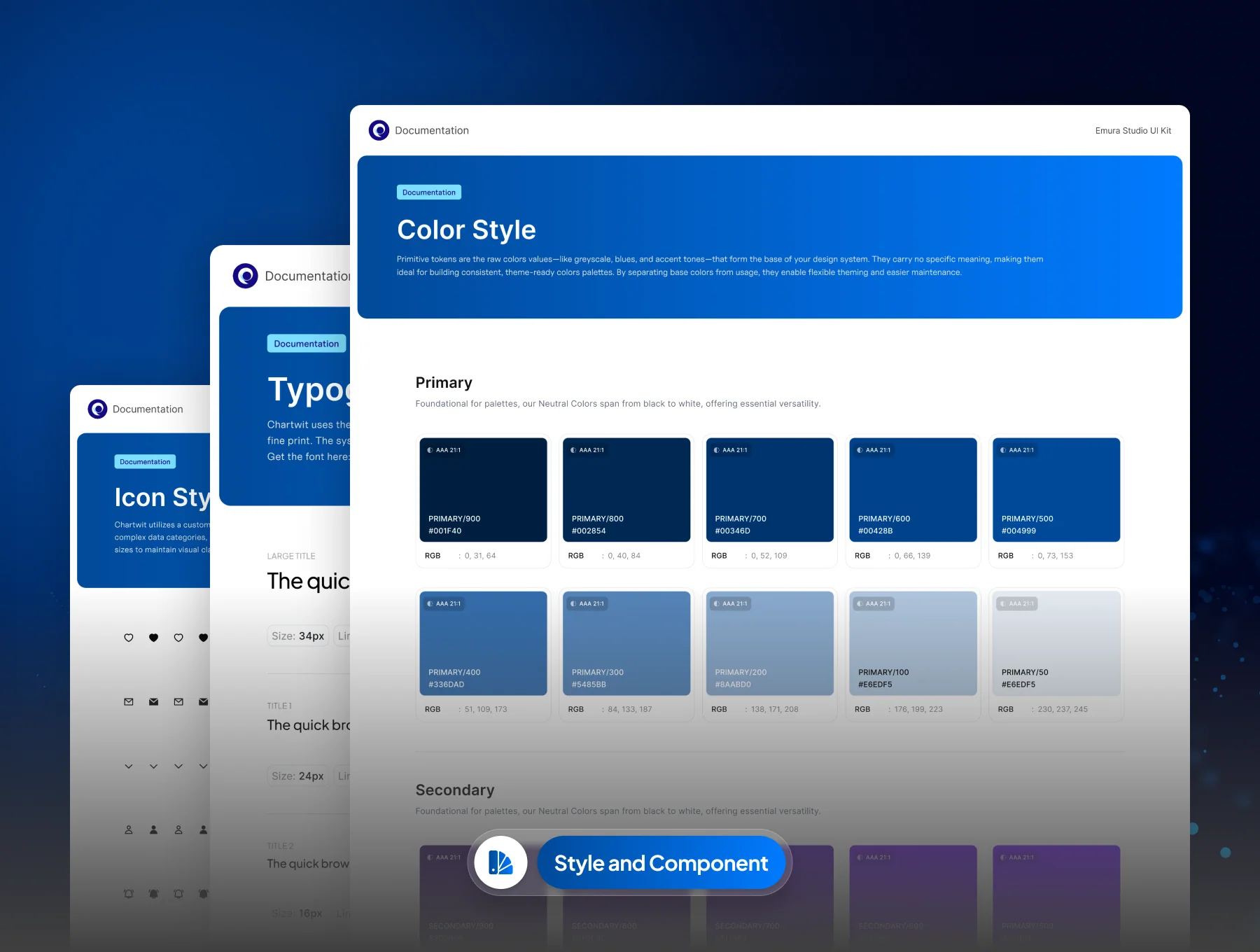1260x952 pixels.
Task: Click the AAA 21:1 contrast badge on PRIMARY/200
Action: (x=731, y=603)
